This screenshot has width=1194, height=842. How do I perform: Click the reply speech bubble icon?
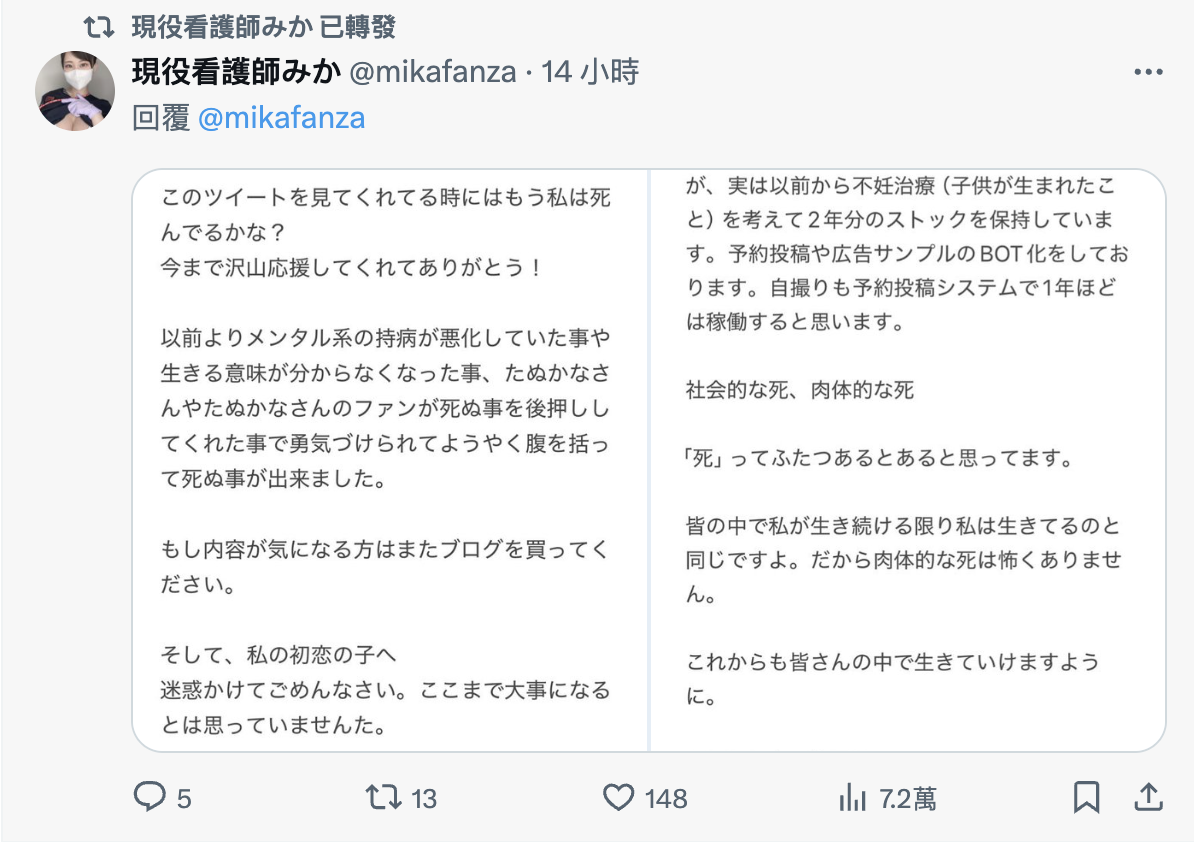[149, 797]
